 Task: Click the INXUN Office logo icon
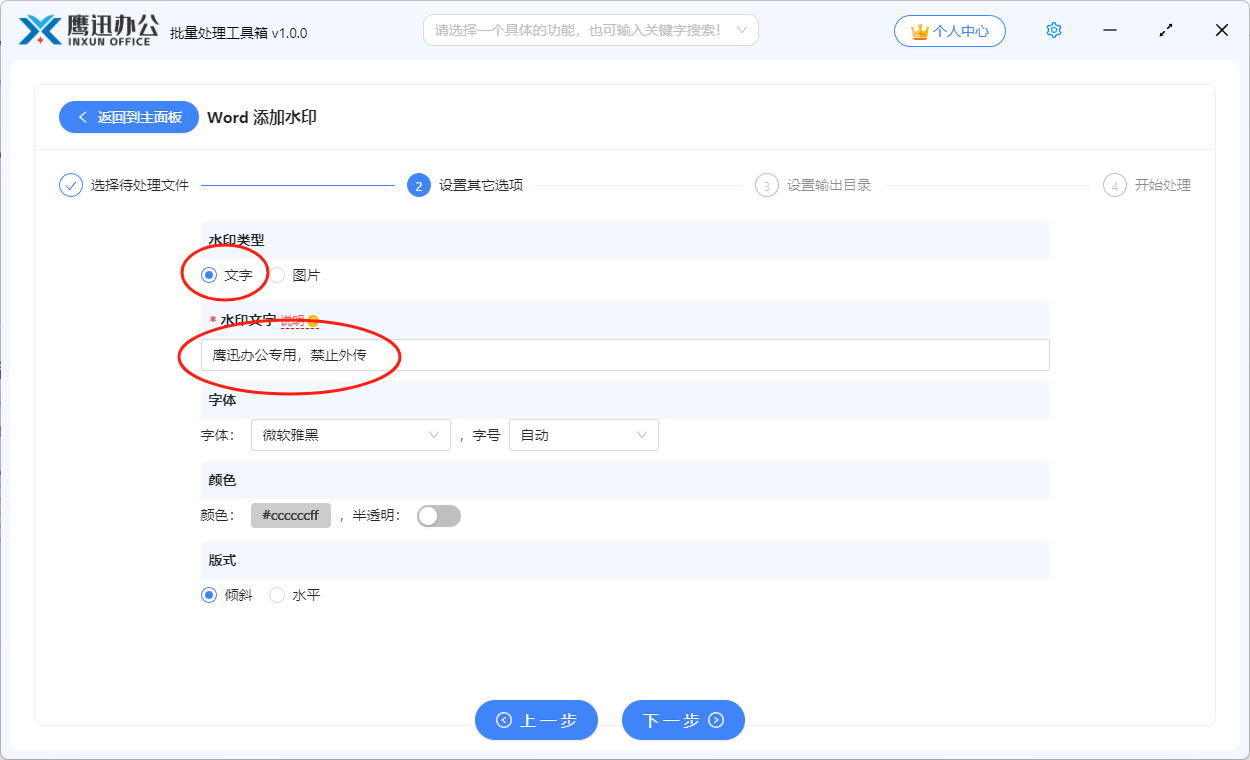(41, 30)
